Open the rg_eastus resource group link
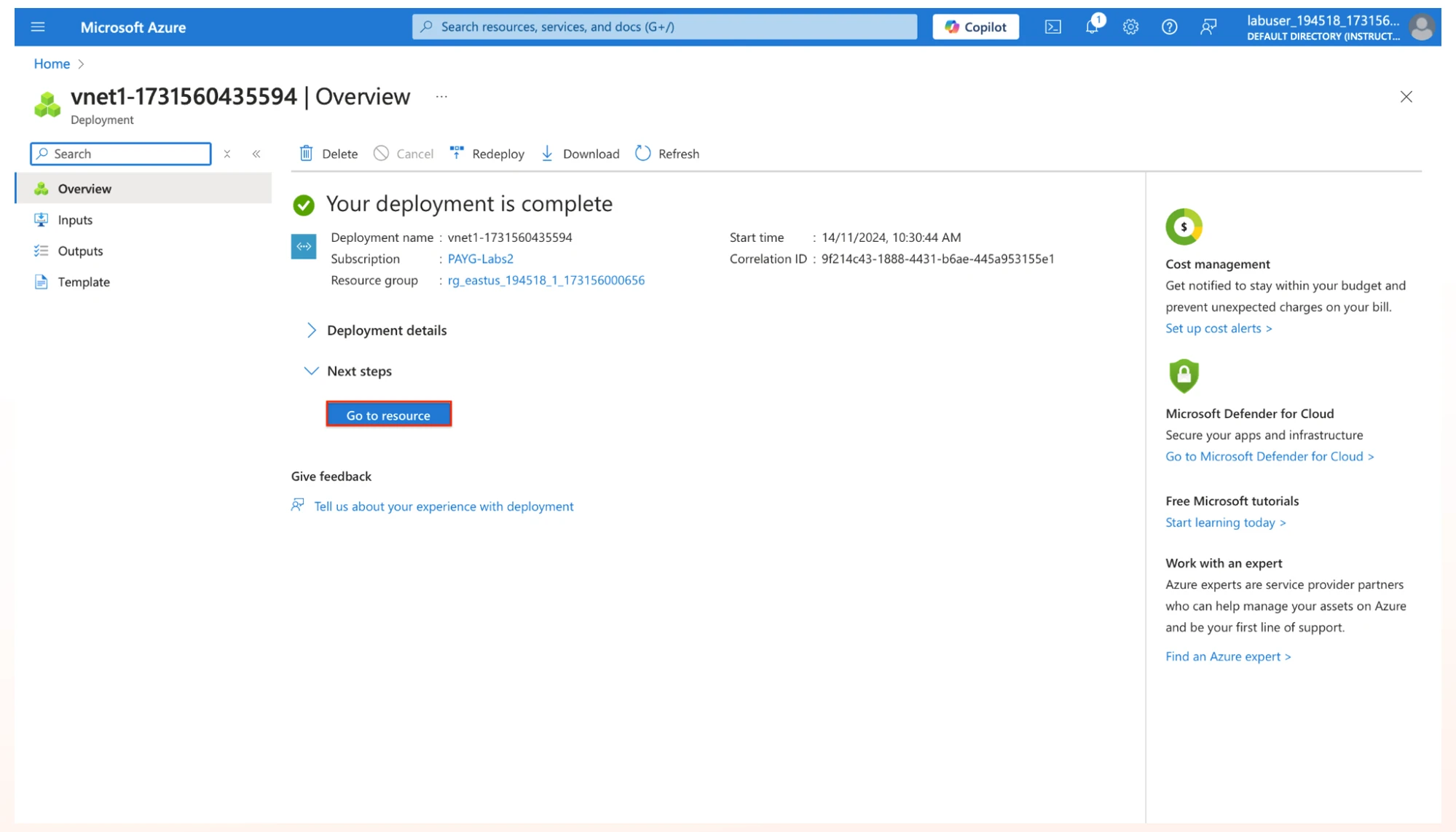 pos(546,280)
